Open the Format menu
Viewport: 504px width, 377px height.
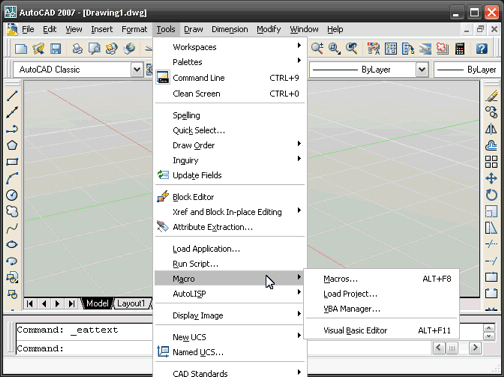pyautogui.click(x=134, y=29)
